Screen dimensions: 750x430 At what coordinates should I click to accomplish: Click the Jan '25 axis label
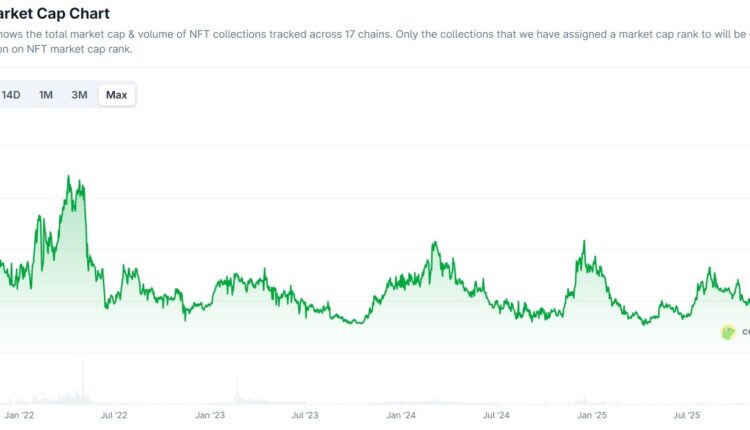click(x=592, y=414)
